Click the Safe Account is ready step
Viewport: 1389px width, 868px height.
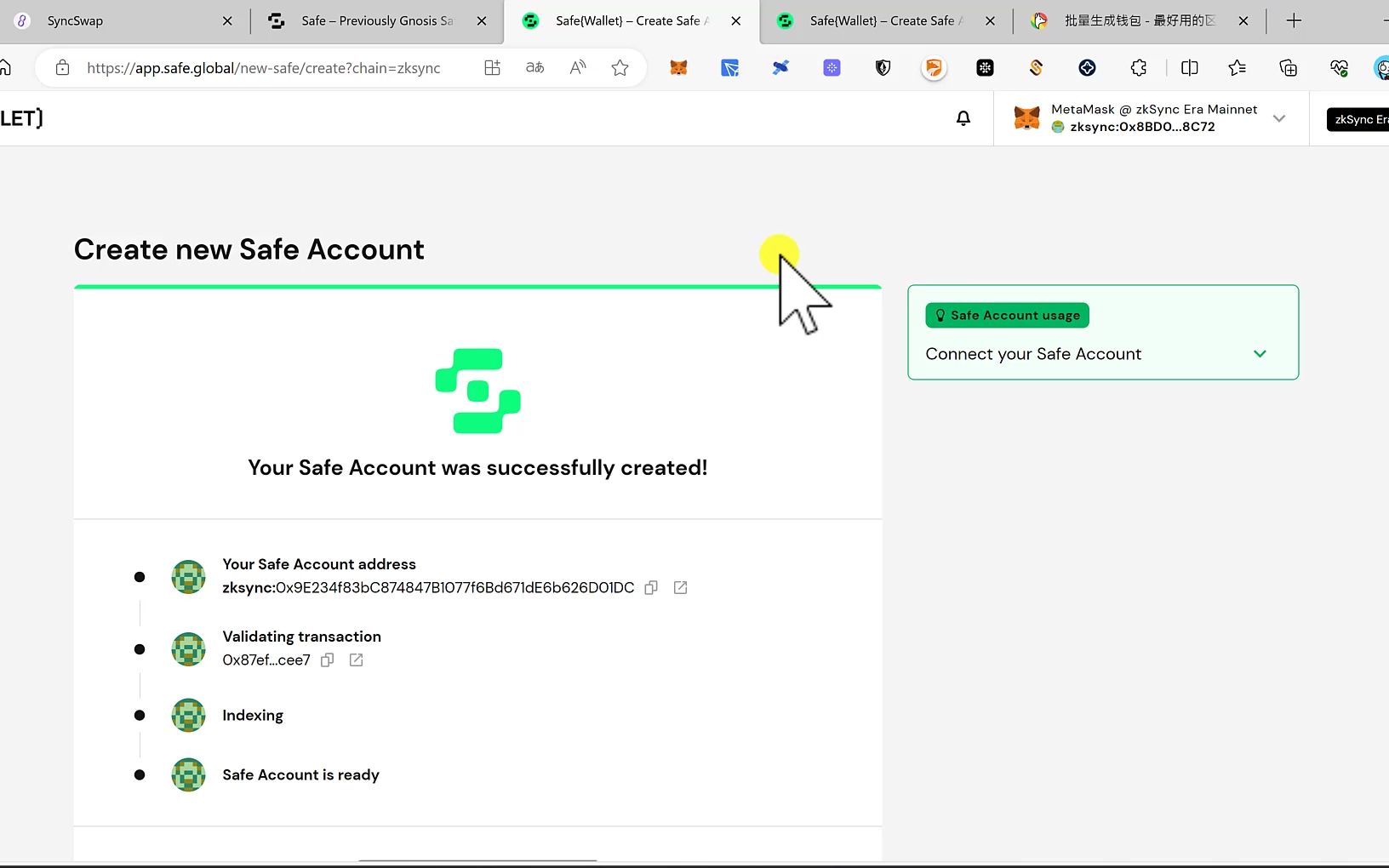(x=300, y=775)
